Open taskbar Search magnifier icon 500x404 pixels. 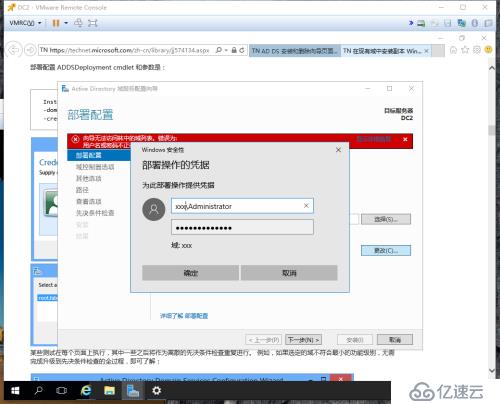[x=39, y=390]
